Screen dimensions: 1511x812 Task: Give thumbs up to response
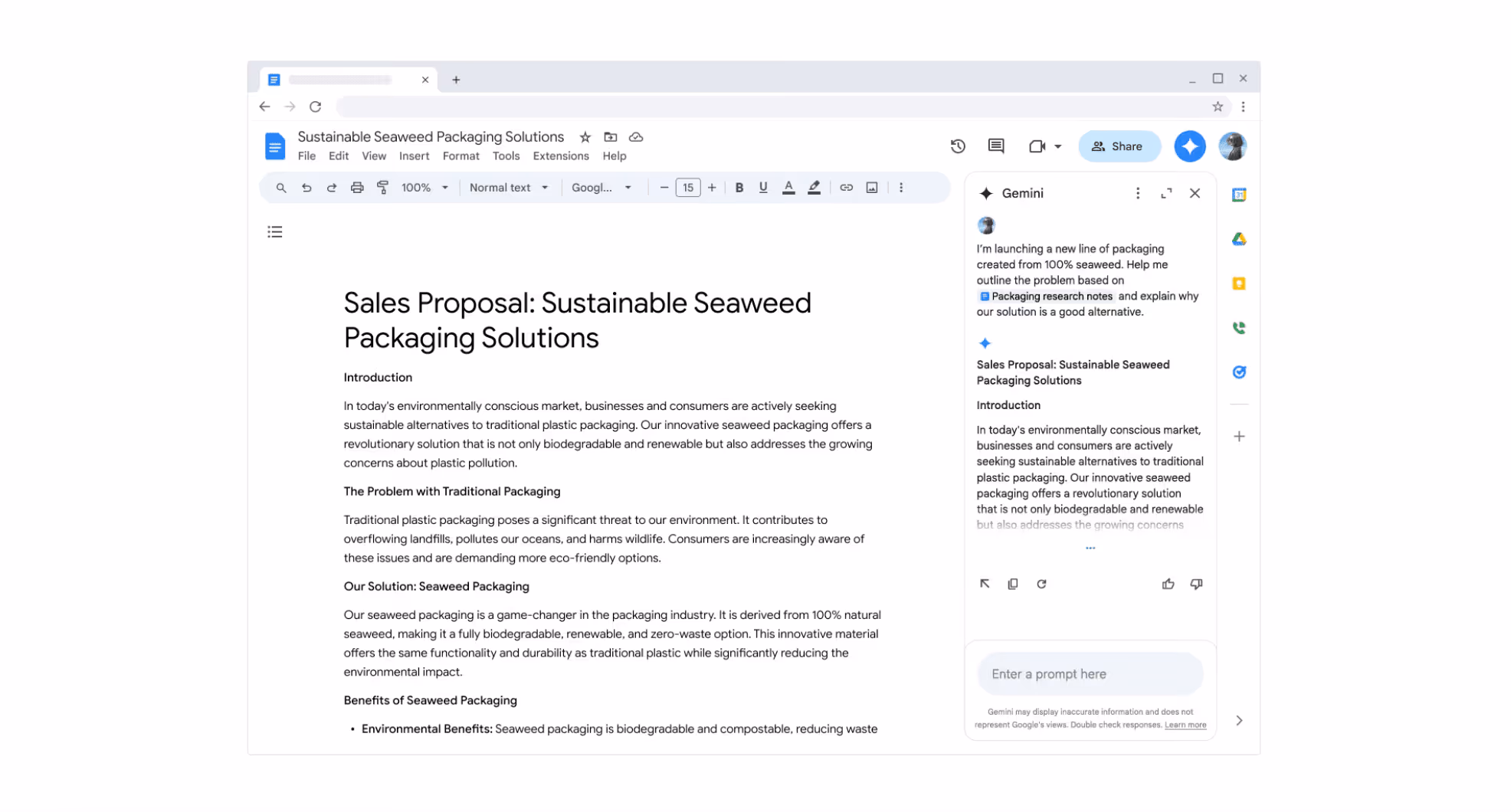[1168, 584]
